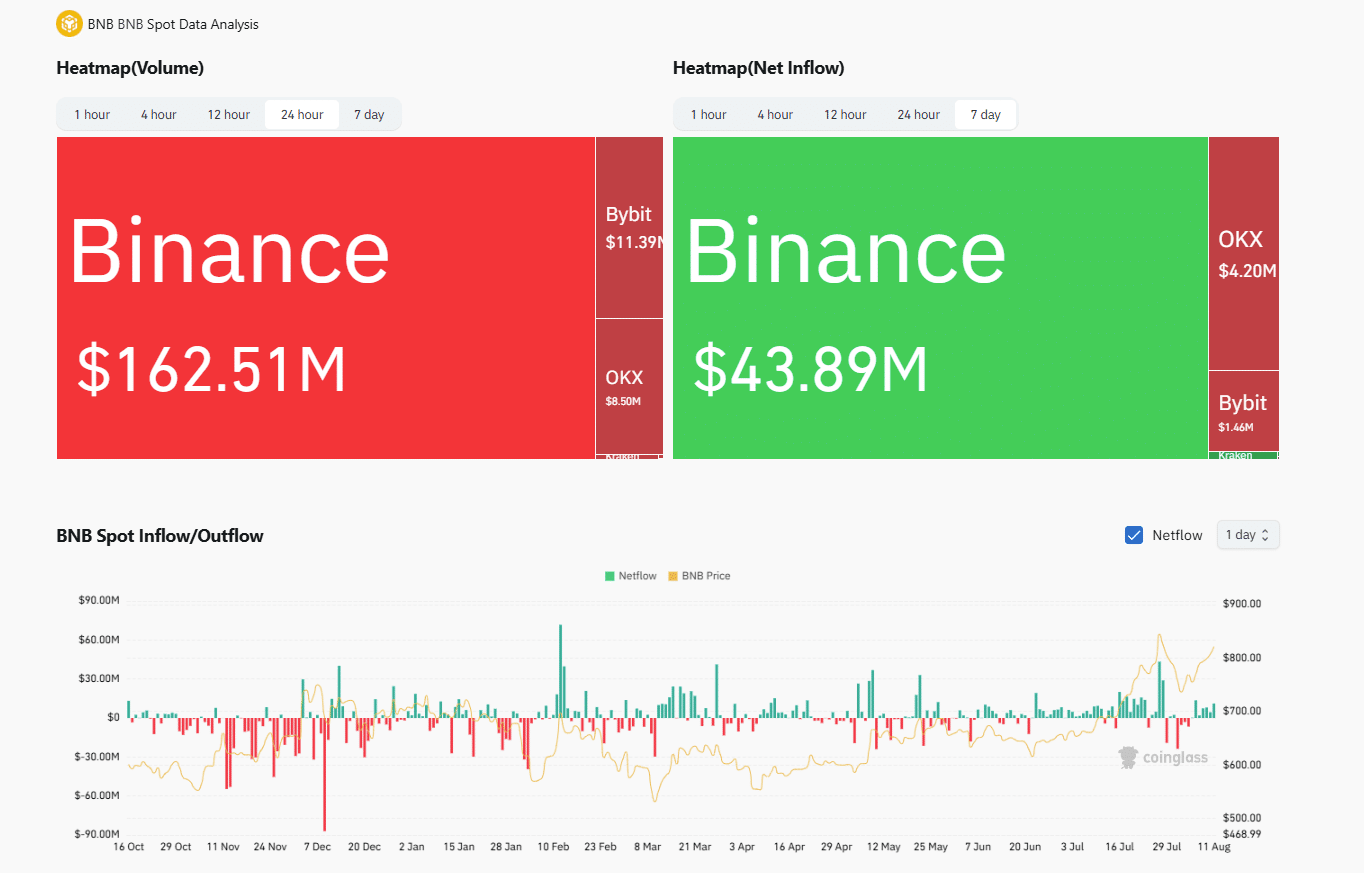Uncheck the Netflow checkbox
The height and width of the screenshot is (873, 1364).
(1134, 535)
